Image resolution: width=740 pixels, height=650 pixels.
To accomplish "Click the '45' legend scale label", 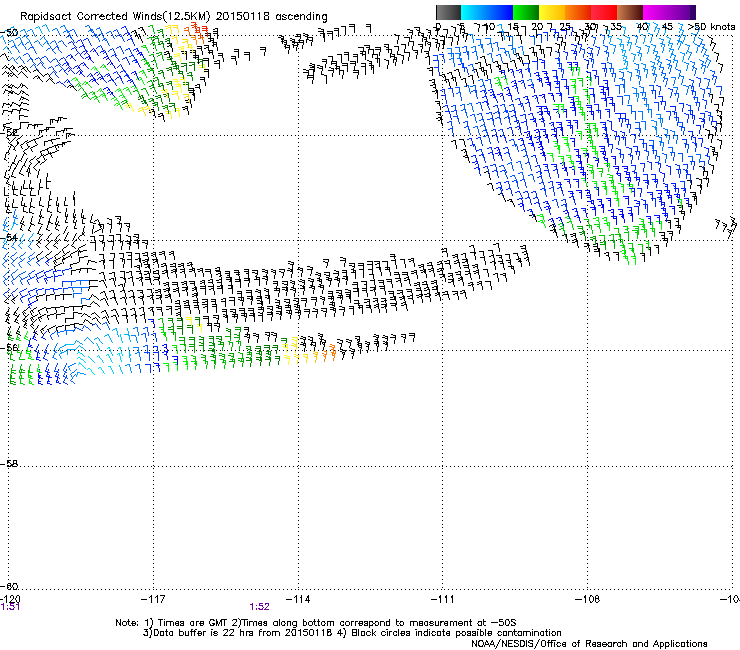I will [667, 27].
